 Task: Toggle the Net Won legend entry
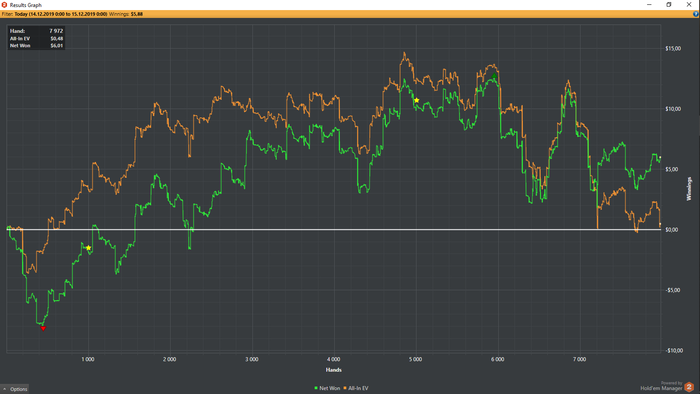tap(327, 388)
